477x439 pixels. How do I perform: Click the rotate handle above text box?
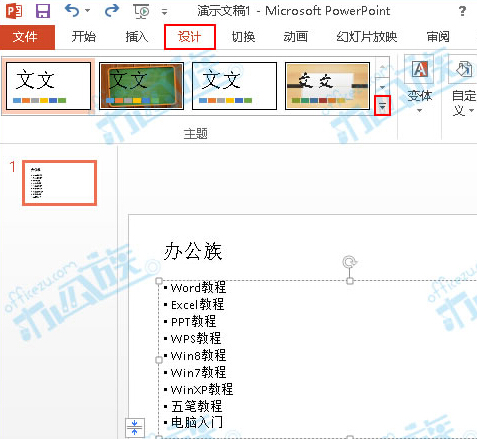pos(350,262)
